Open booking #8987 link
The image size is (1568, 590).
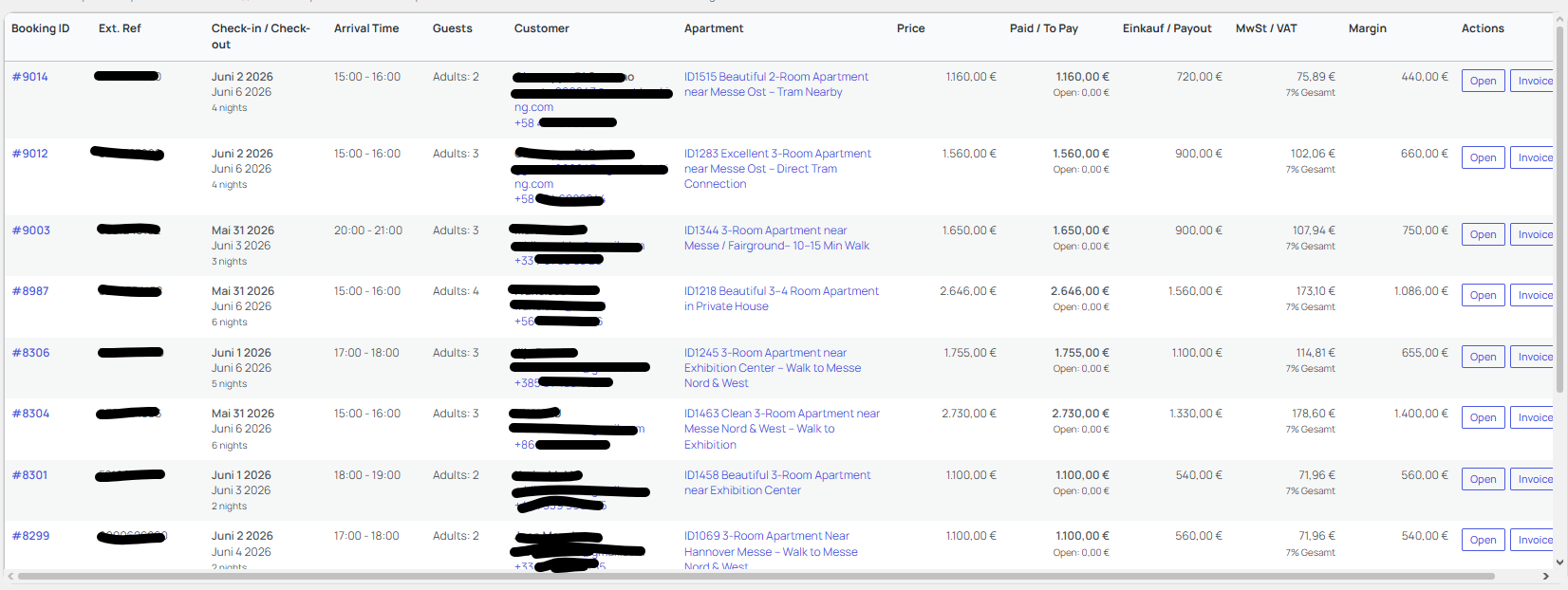pyautogui.click(x=29, y=291)
